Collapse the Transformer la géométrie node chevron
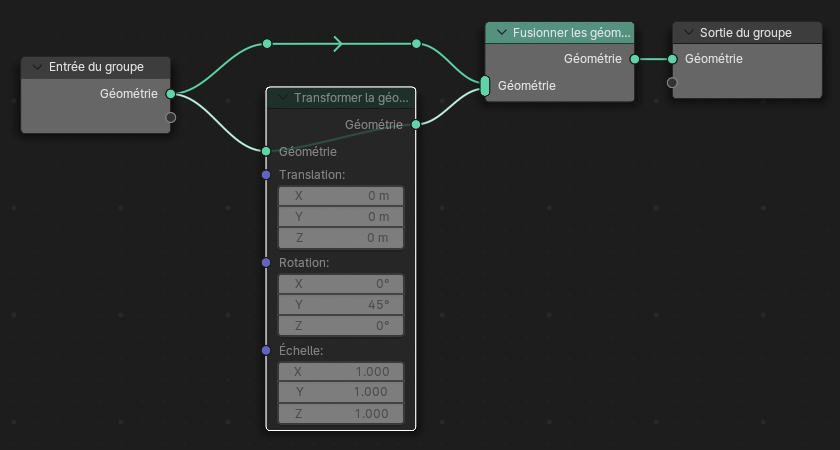Image resolution: width=840 pixels, height=450 pixels. coord(283,97)
